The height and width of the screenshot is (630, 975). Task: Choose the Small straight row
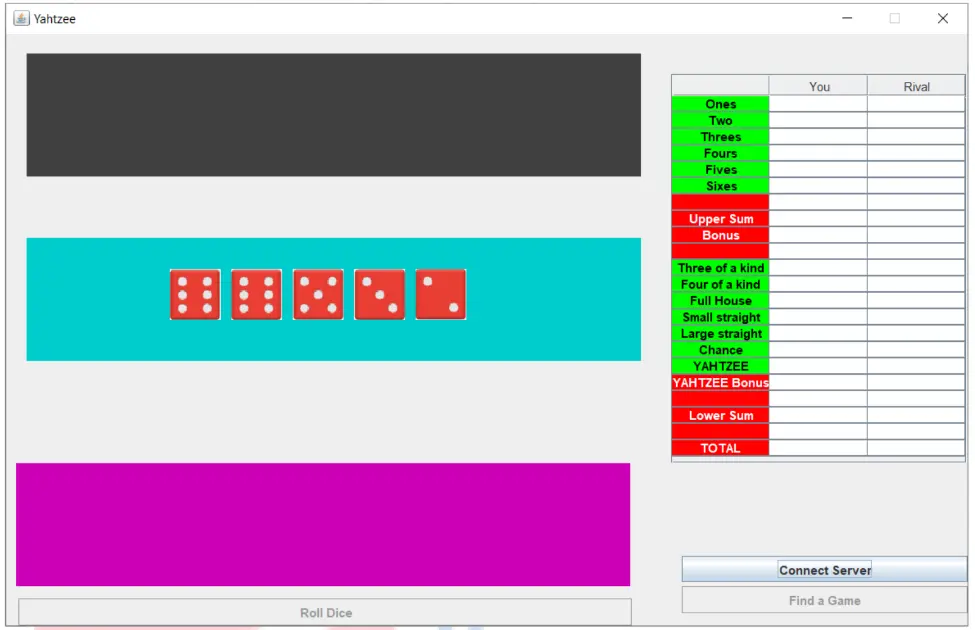point(721,317)
